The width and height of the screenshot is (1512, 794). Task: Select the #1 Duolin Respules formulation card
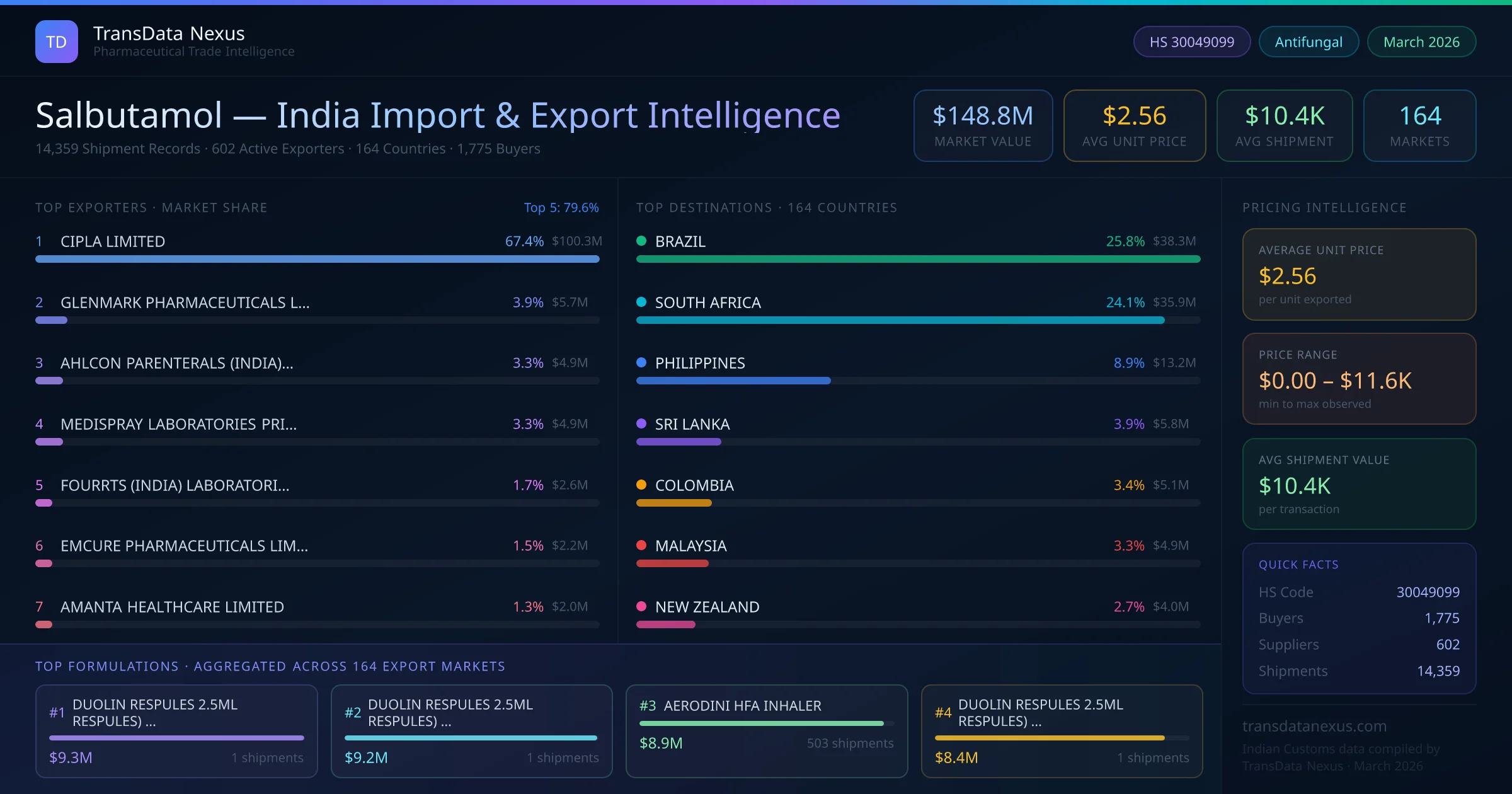click(x=176, y=731)
